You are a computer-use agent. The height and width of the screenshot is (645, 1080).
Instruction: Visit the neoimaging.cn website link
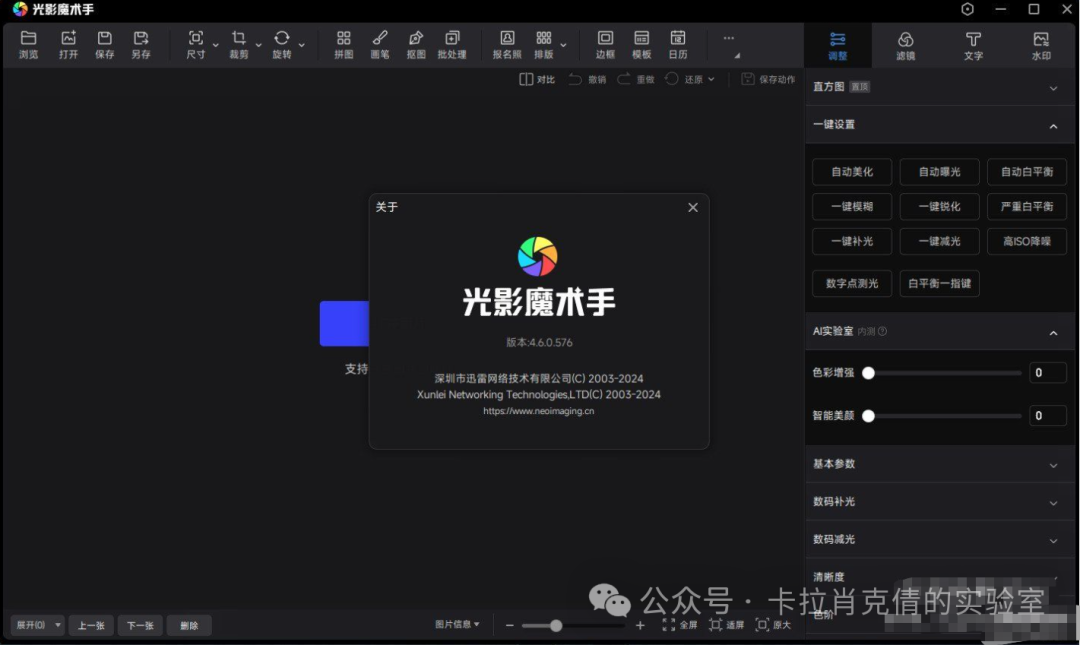(x=538, y=410)
